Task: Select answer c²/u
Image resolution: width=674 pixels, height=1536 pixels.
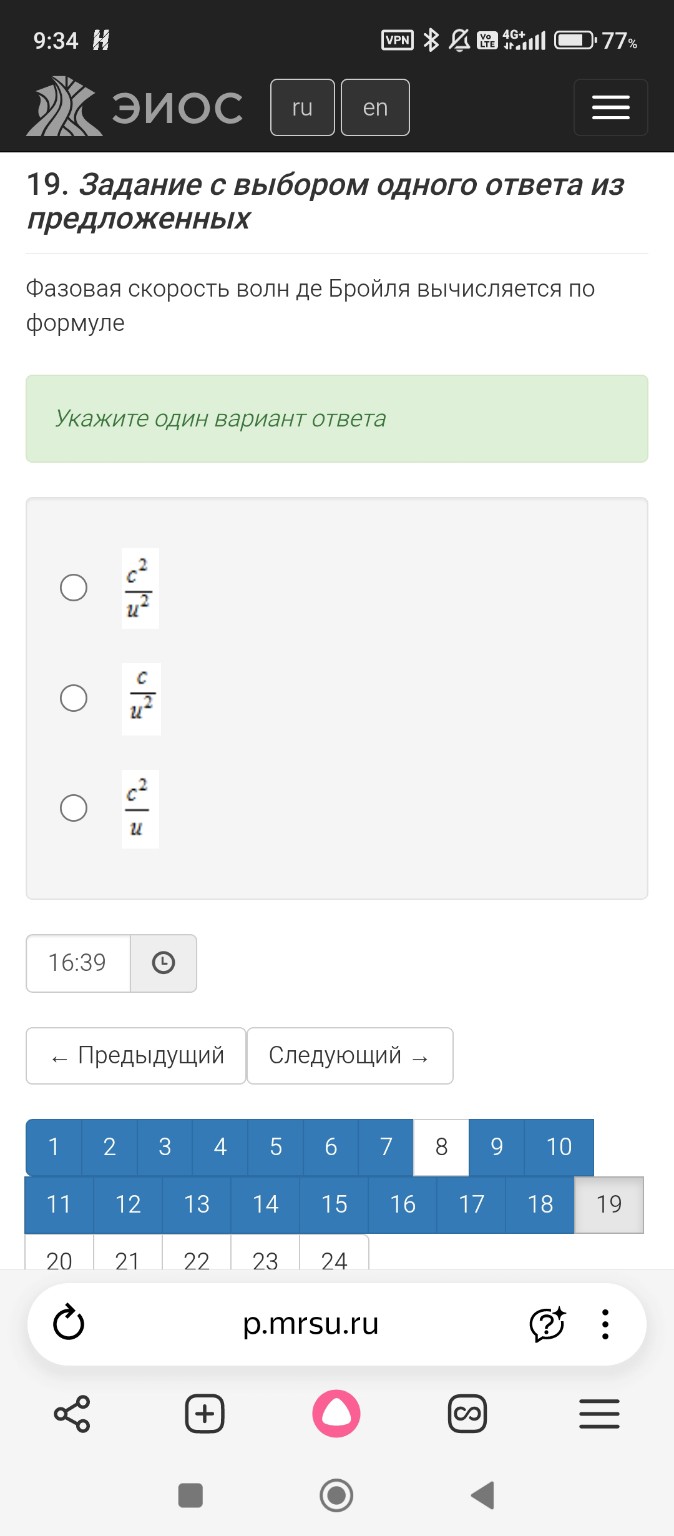Action: click(x=73, y=808)
